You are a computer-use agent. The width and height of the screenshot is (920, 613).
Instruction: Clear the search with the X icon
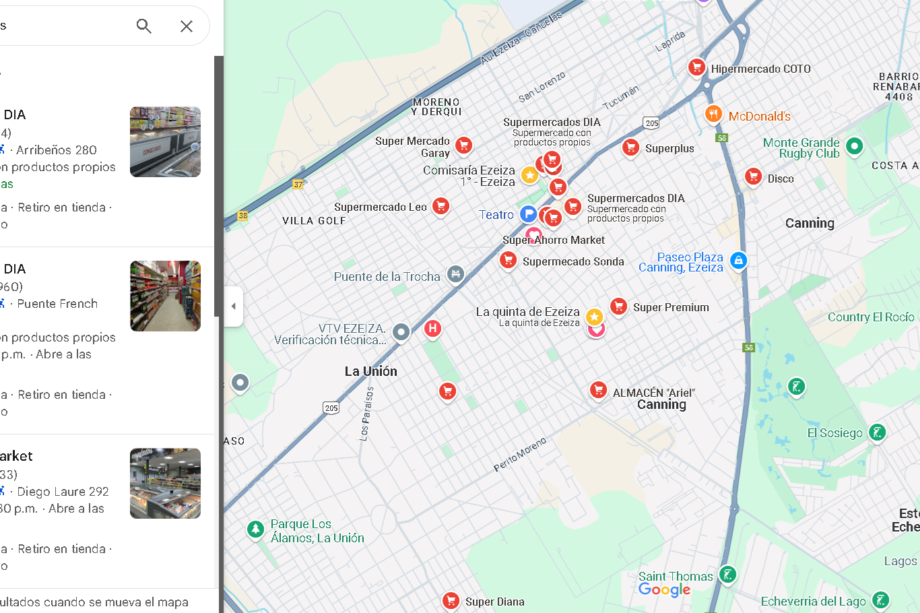(187, 26)
